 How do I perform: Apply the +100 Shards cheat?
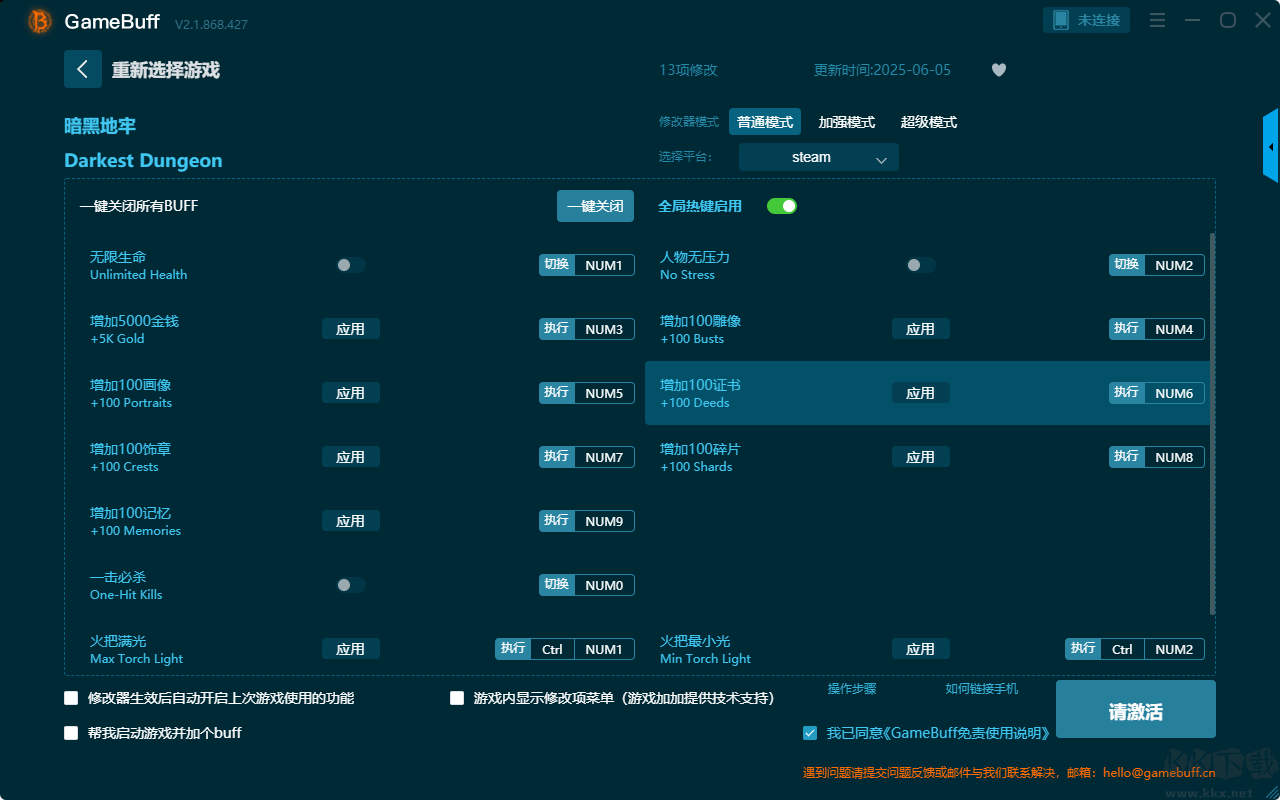(x=921, y=457)
